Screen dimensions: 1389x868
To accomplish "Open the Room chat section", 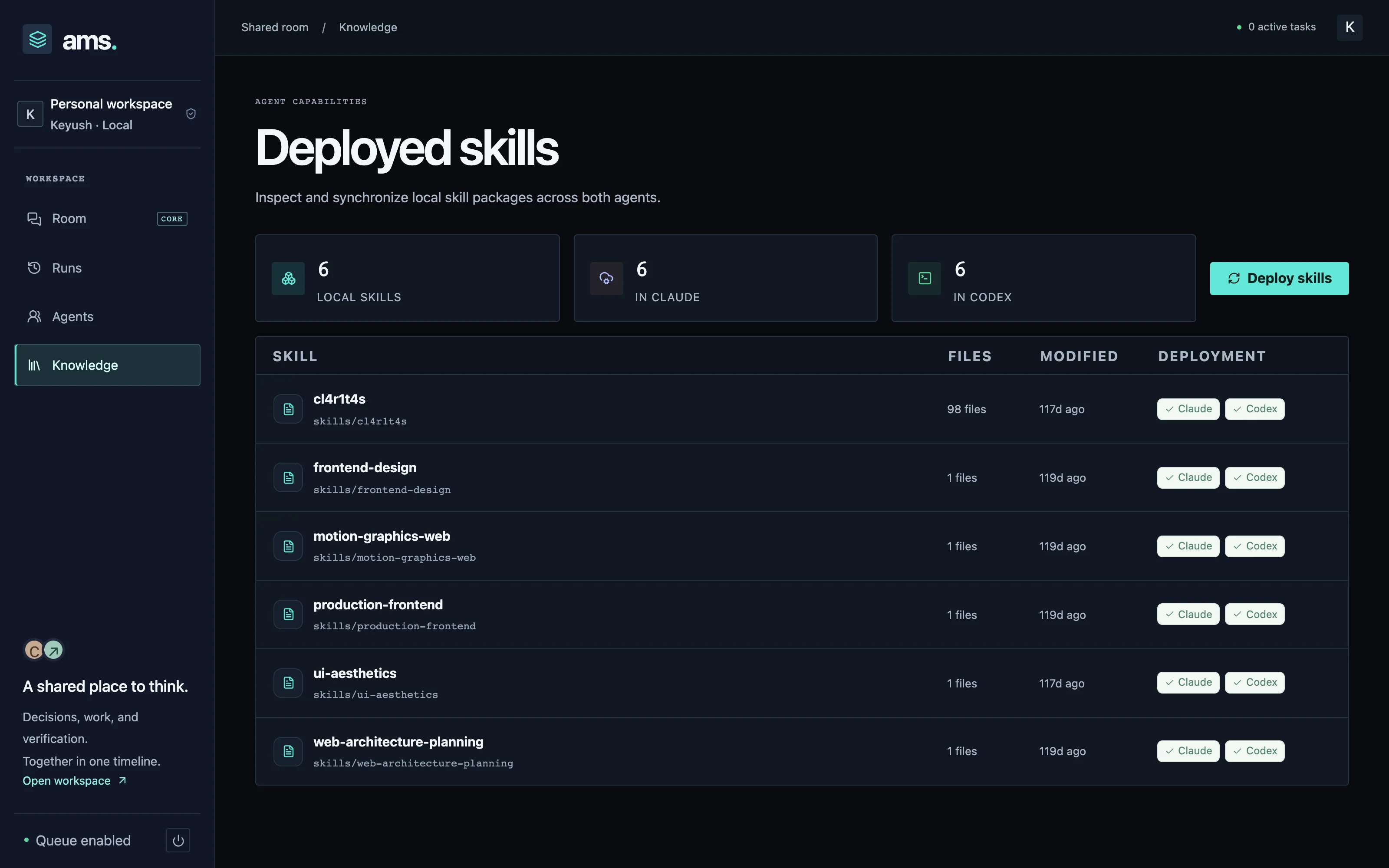I will [107, 219].
